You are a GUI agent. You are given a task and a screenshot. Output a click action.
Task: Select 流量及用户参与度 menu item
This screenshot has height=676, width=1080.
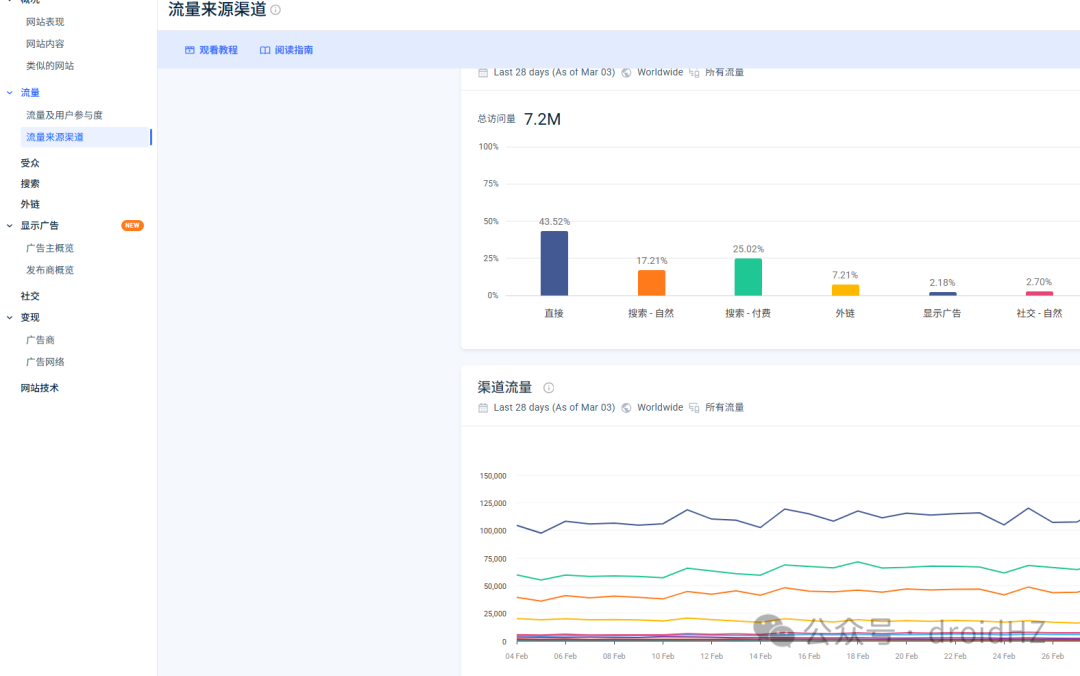[64, 115]
